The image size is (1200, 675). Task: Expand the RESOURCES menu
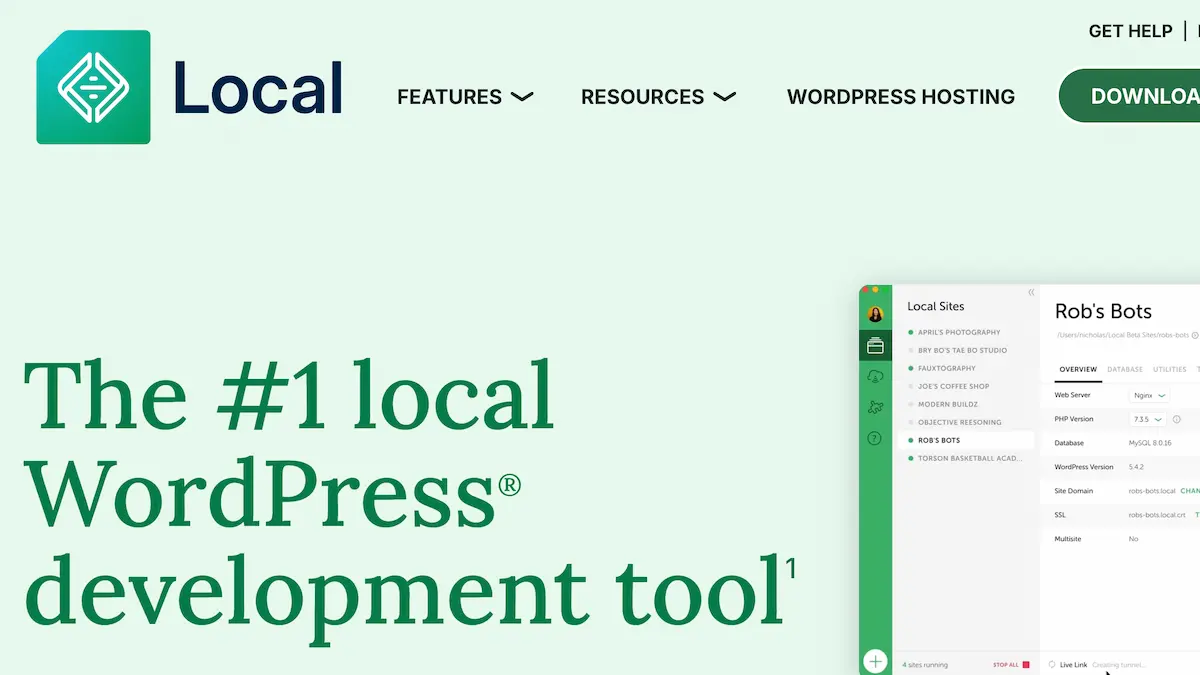click(x=658, y=97)
